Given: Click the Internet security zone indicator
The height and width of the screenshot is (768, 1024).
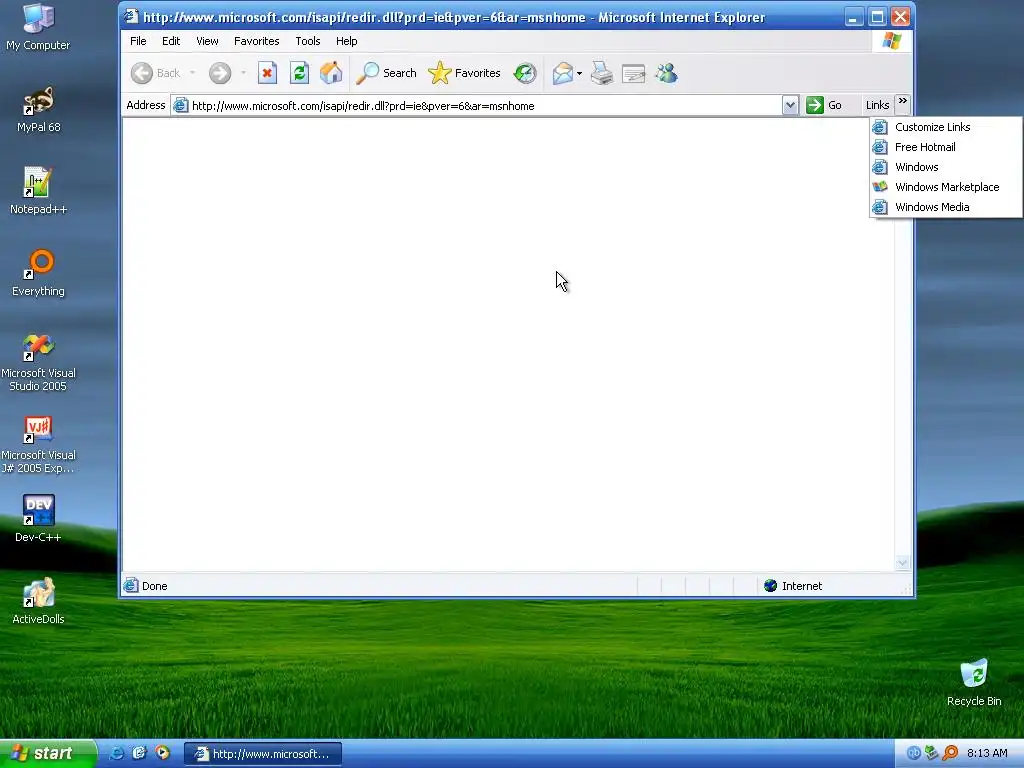Looking at the screenshot, I should pyautogui.click(x=793, y=586).
